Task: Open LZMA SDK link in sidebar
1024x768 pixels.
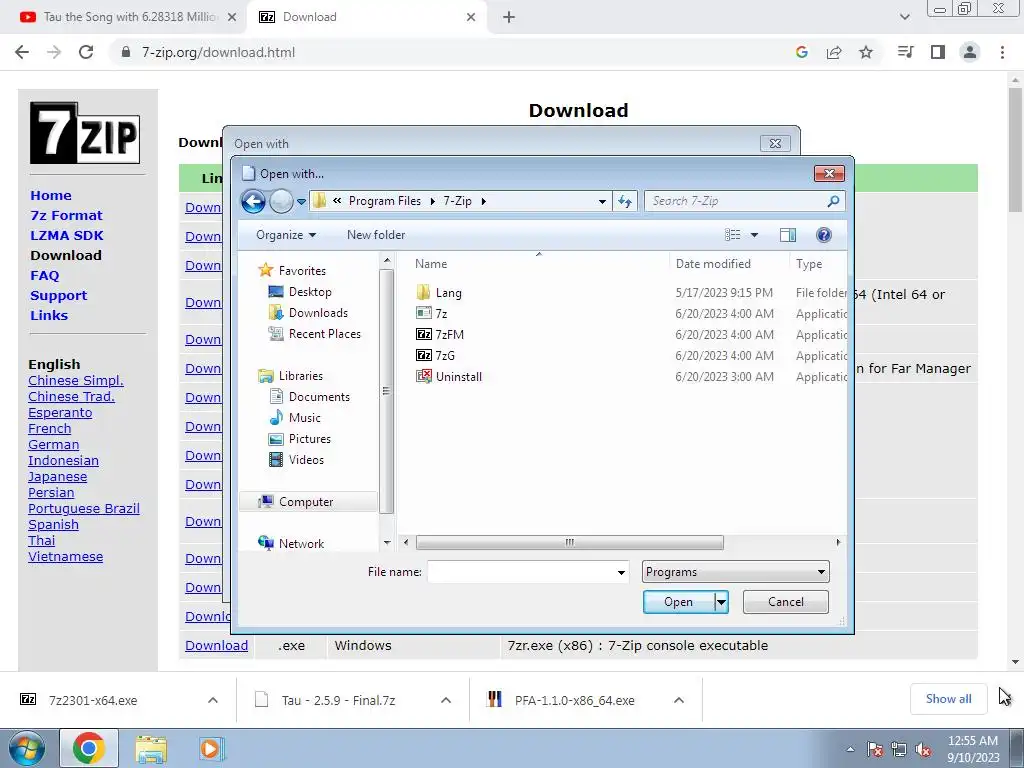Action: pos(67,236)
